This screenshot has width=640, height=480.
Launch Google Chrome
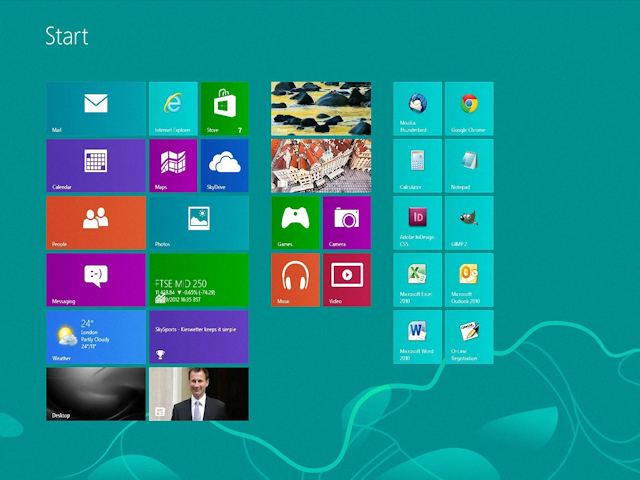tap(468, 109)
